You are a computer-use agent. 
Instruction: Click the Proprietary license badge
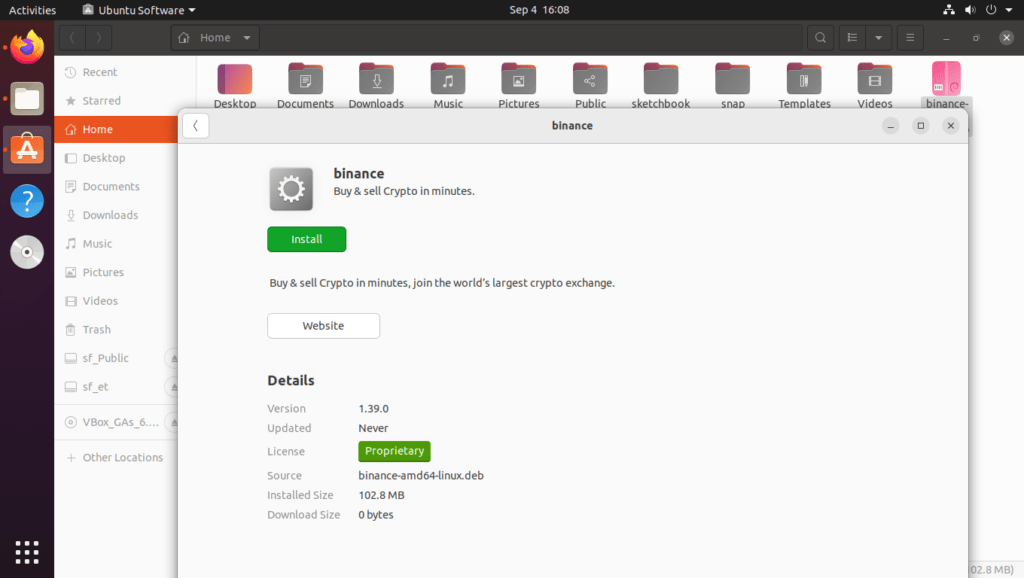(394, 451)
